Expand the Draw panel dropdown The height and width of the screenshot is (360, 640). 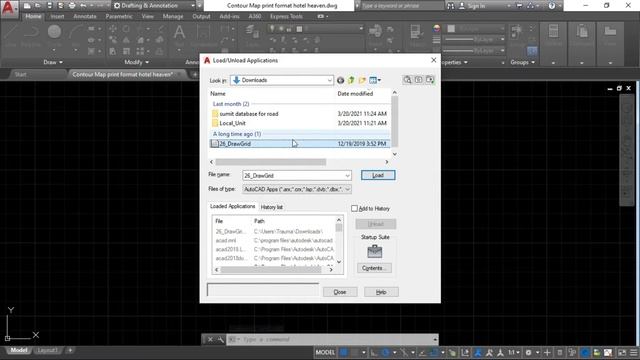pyautogui.click(x=53, y=62)
